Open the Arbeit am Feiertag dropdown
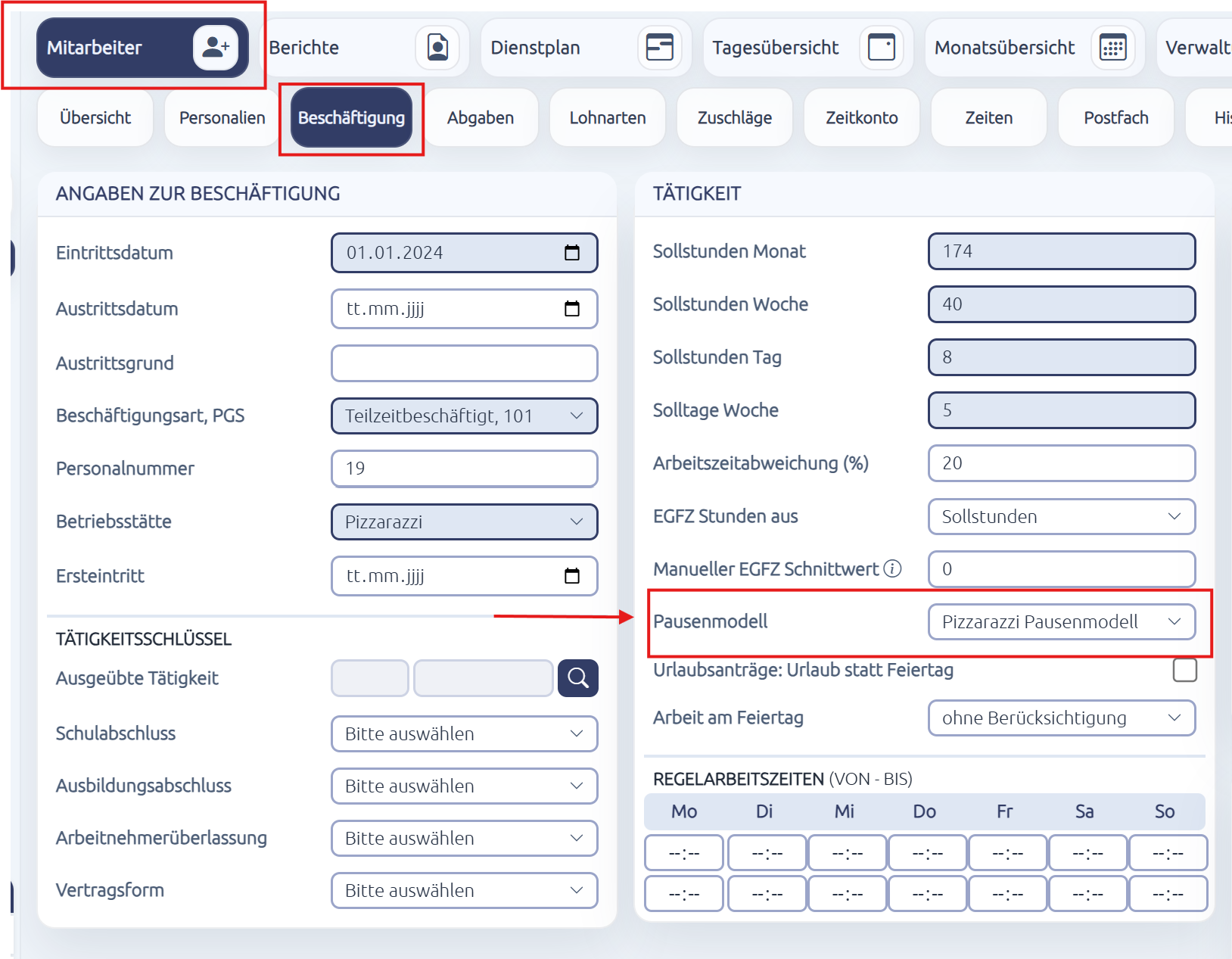The image size is (1232, 959). click(1062, 718)
